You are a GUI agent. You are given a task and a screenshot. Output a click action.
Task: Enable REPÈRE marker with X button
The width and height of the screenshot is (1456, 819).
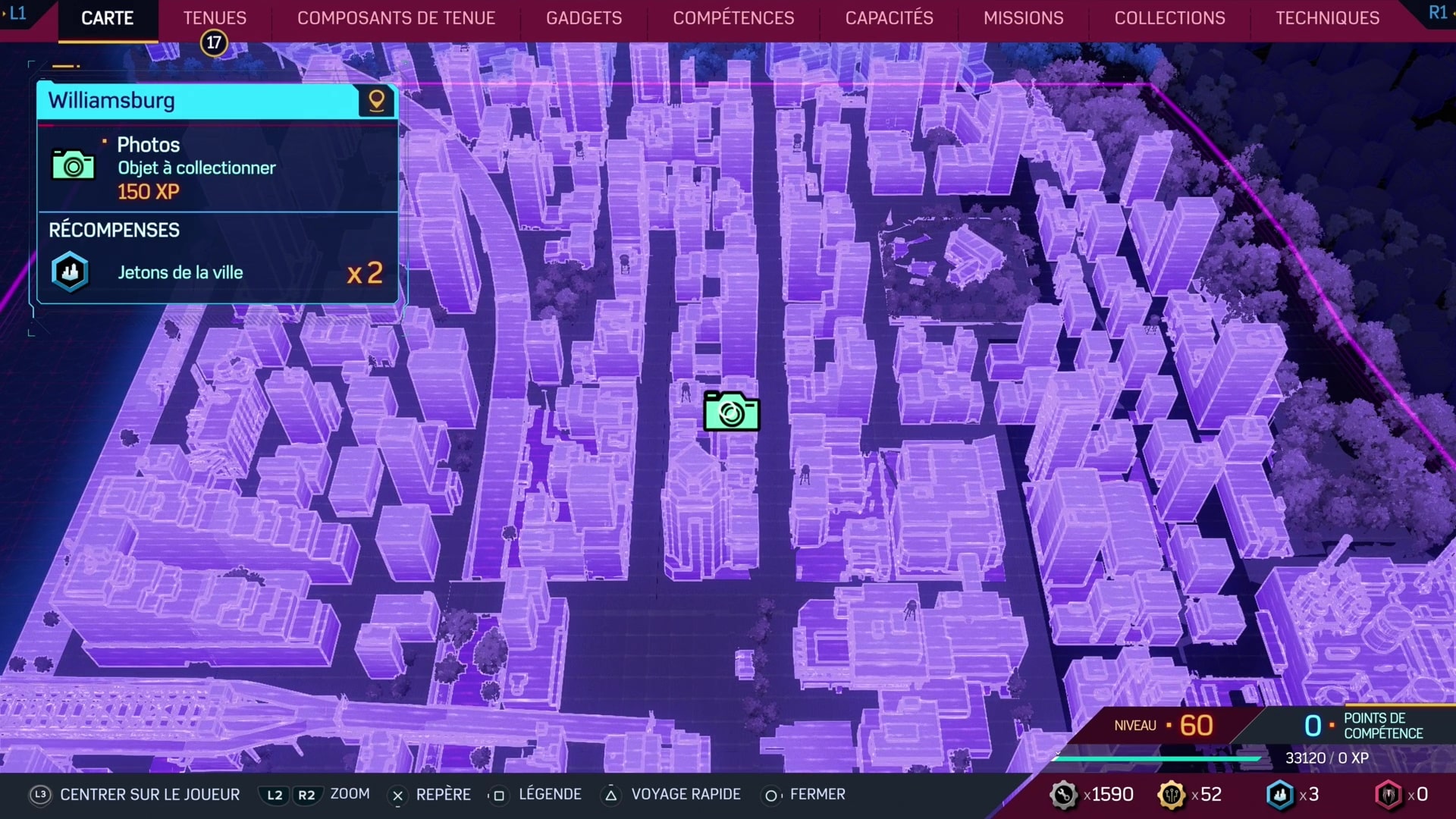[x=396, y=794]
